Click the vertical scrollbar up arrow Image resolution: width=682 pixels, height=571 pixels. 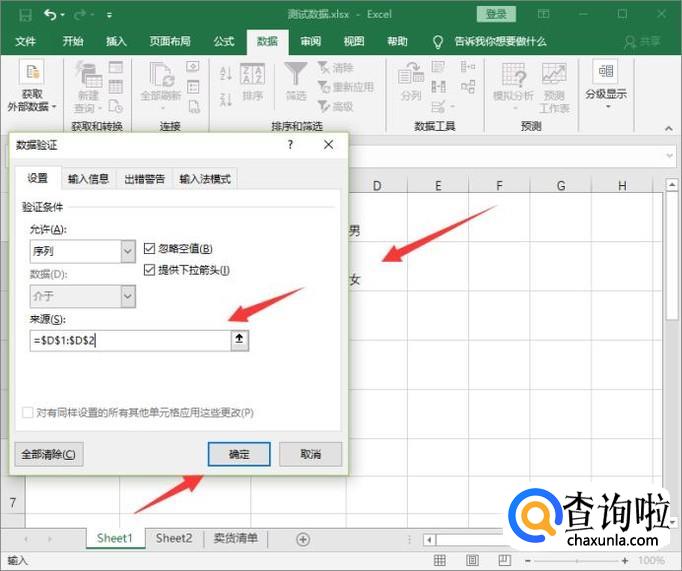tap(672, 185)
